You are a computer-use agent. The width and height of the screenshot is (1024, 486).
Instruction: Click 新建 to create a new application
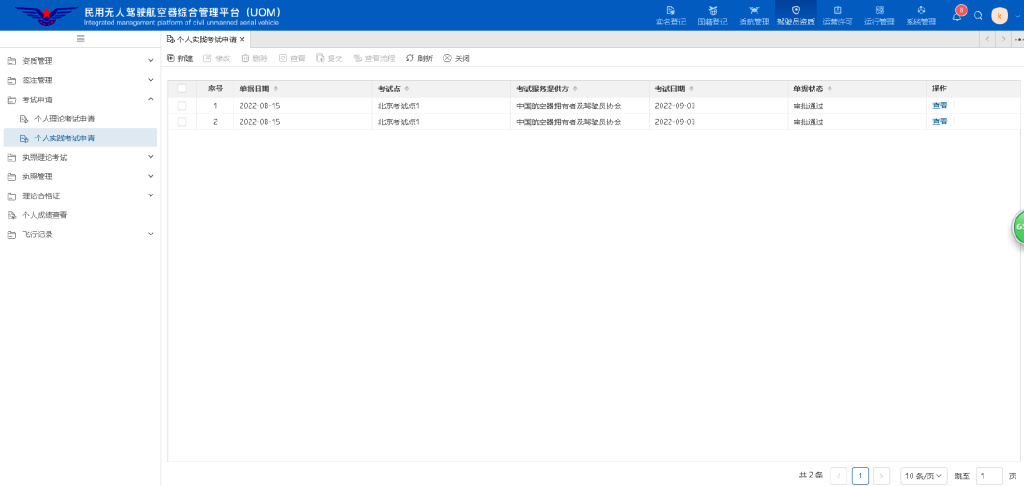pos(180,58)
